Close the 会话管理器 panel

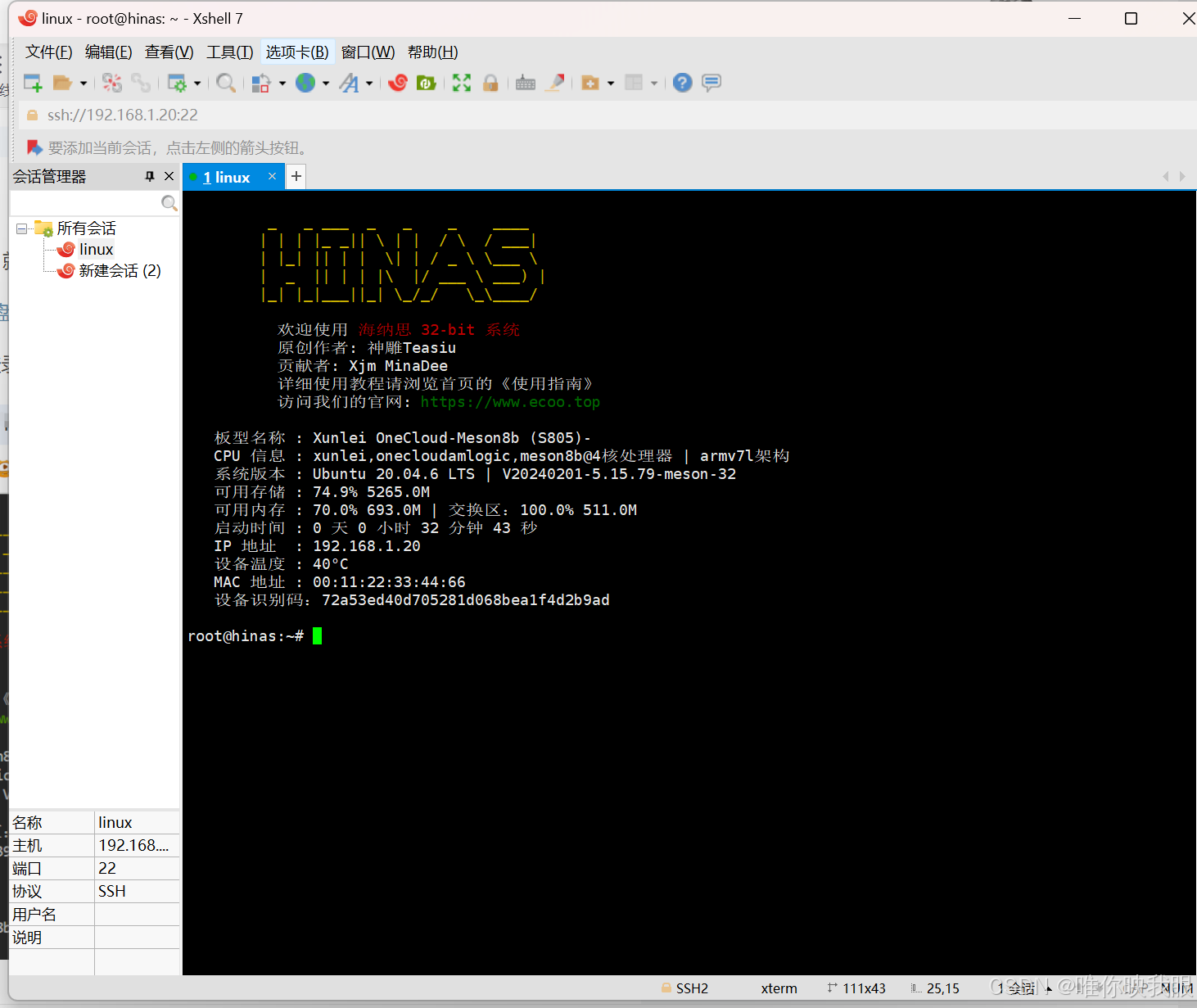click(169, 177)
